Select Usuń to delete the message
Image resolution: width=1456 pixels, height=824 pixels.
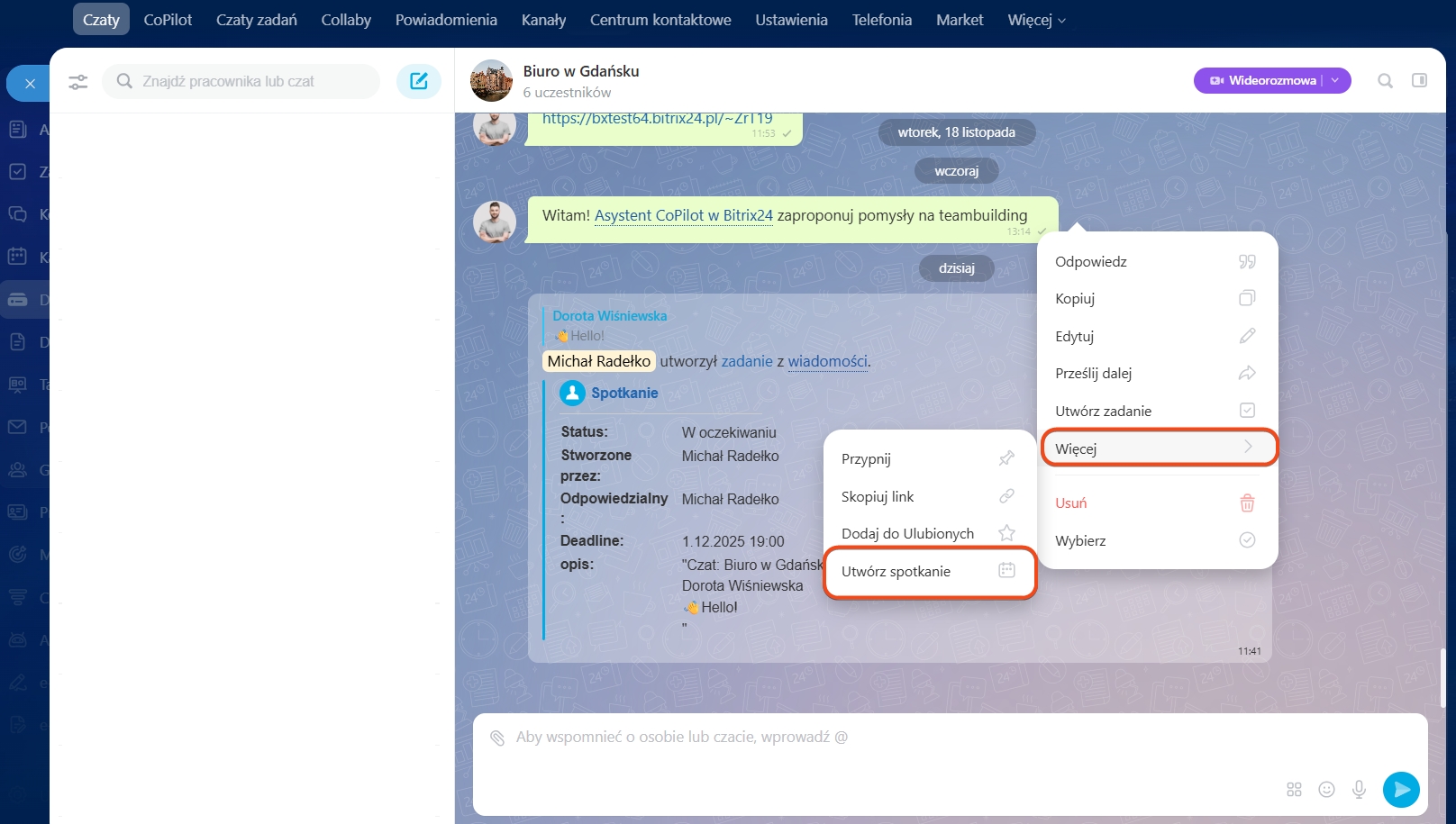tap(1157, 503)
